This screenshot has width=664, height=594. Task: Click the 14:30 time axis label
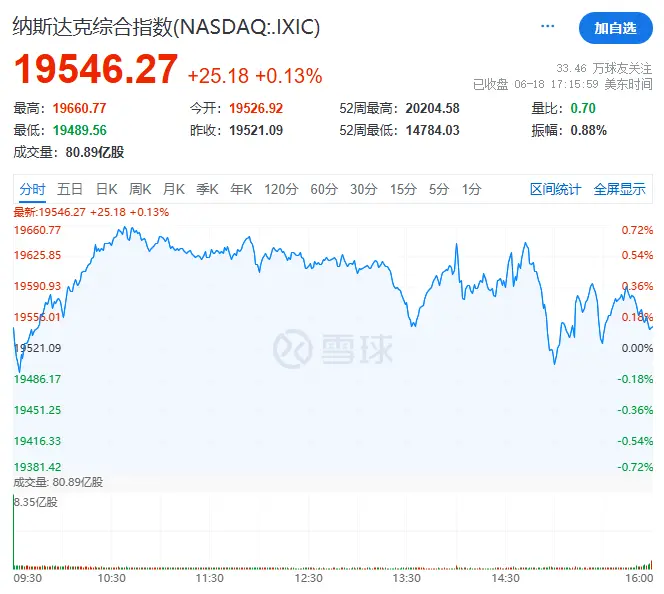click(x=505, y=578)
